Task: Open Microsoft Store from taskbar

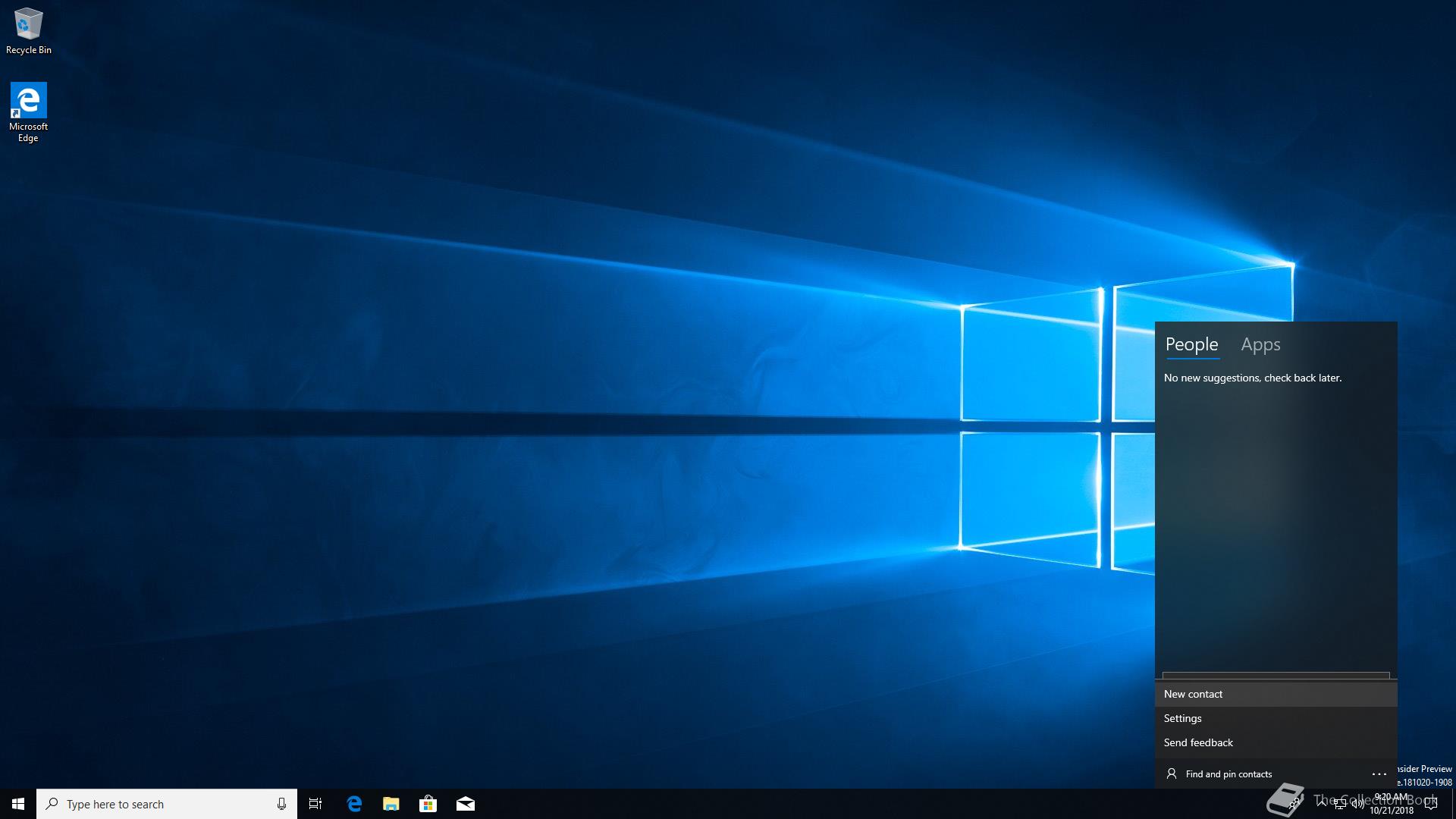Action: (x=428, y=804)
